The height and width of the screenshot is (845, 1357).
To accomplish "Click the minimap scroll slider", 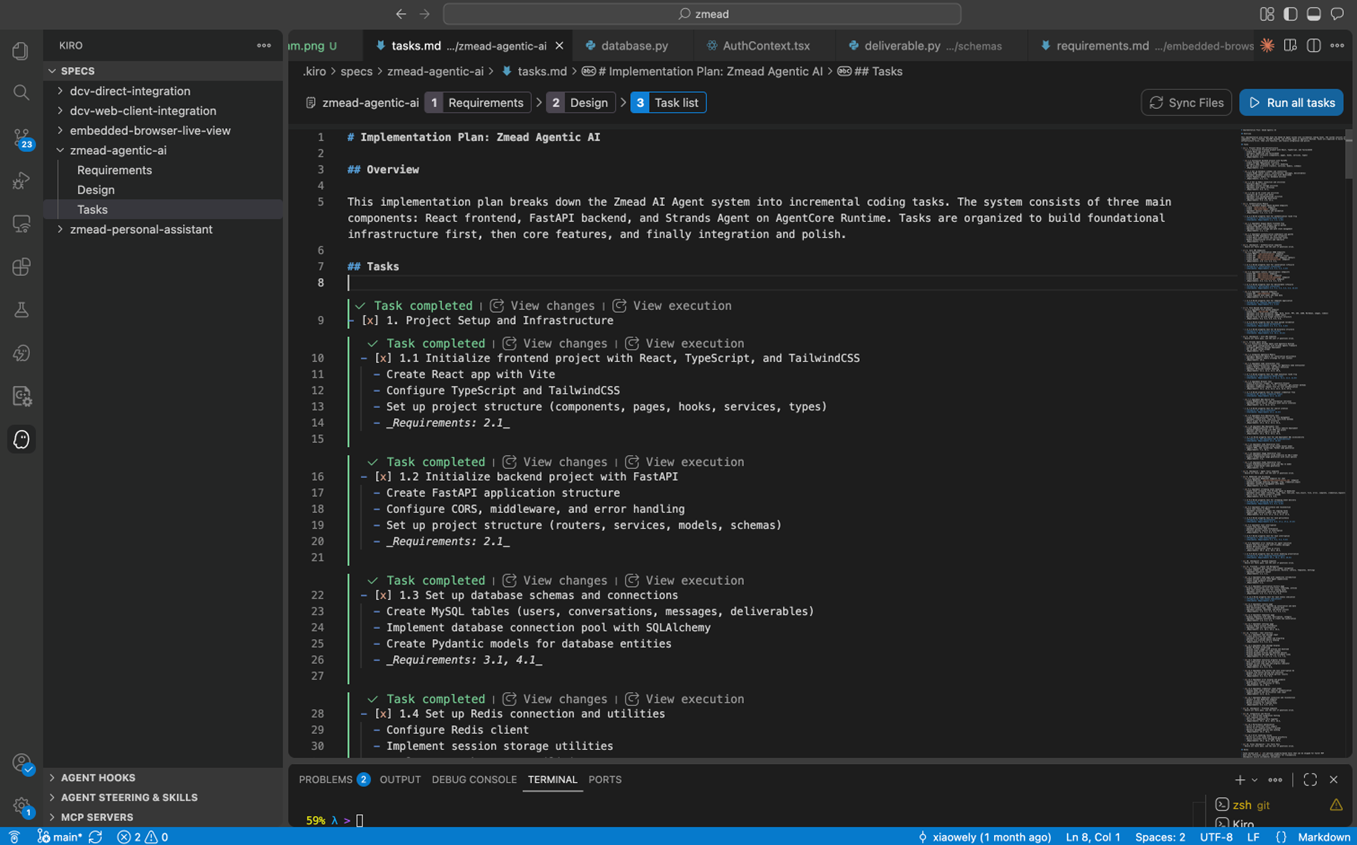I will click(1349, 155).
